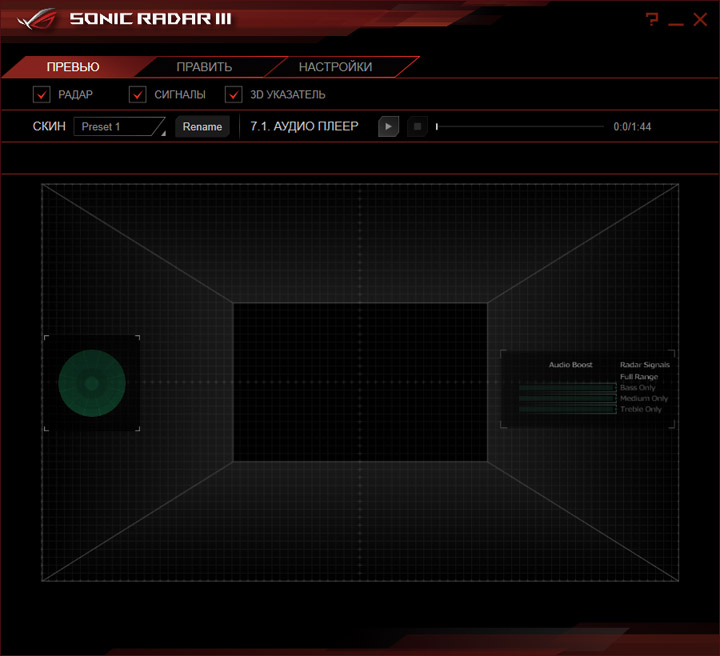Open the НАСТРОЙКИ tab
Viewport: 720px width, 656px height.
tap(336, 67)
